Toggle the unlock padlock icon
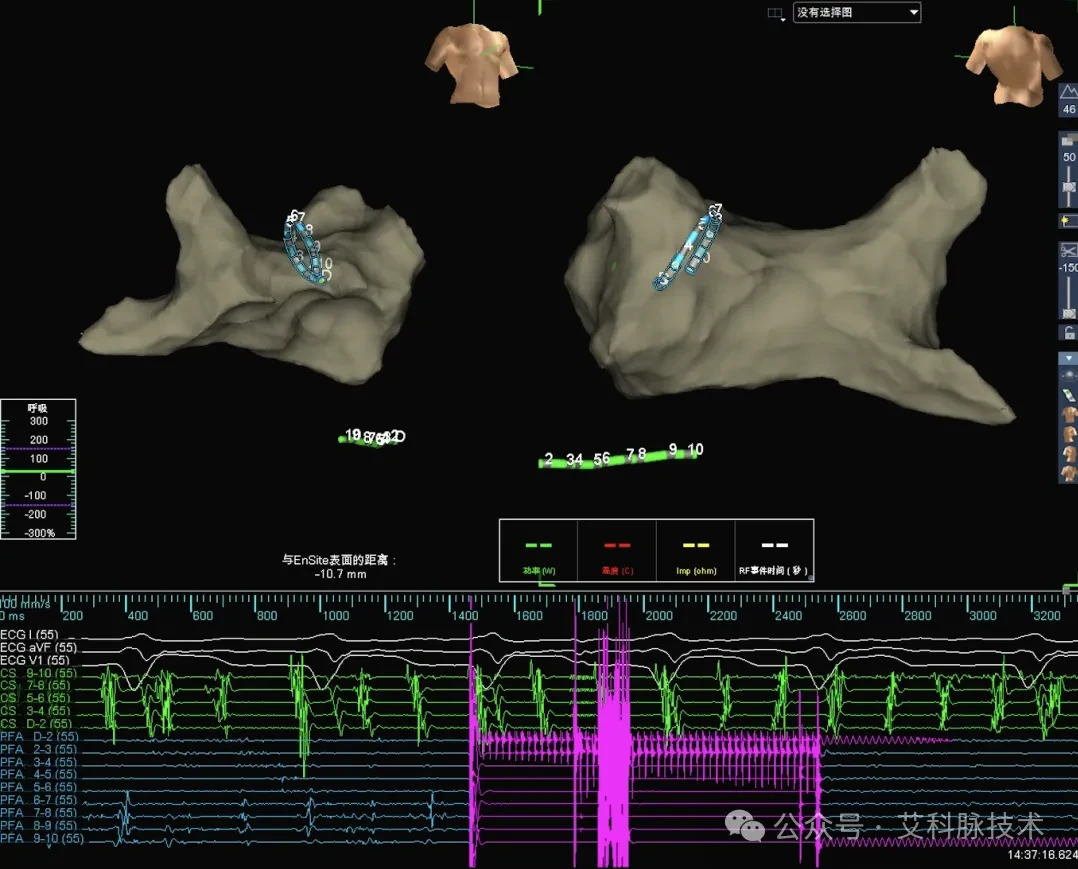 pos(1069,333)
